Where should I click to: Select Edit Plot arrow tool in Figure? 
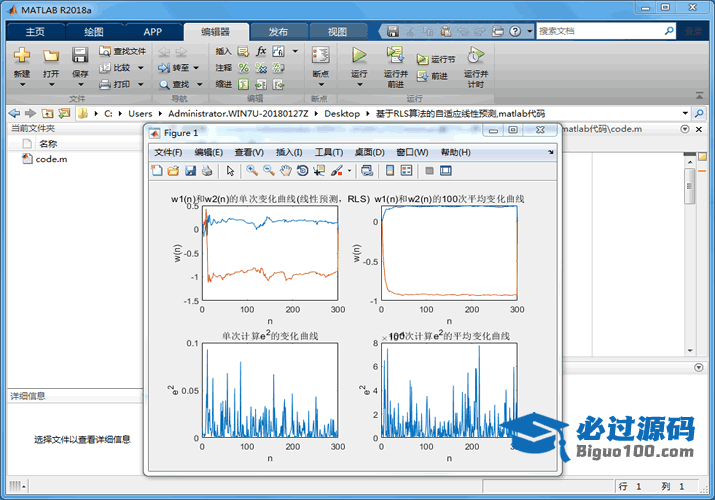point(230,170)
